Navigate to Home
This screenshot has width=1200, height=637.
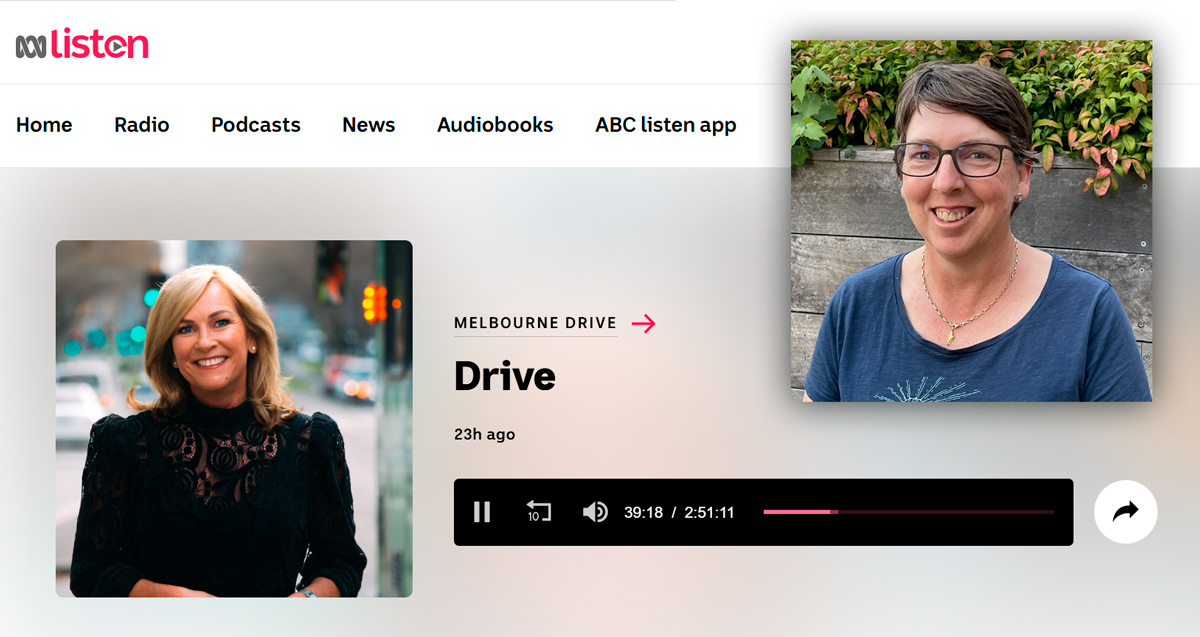coord(43,125)
